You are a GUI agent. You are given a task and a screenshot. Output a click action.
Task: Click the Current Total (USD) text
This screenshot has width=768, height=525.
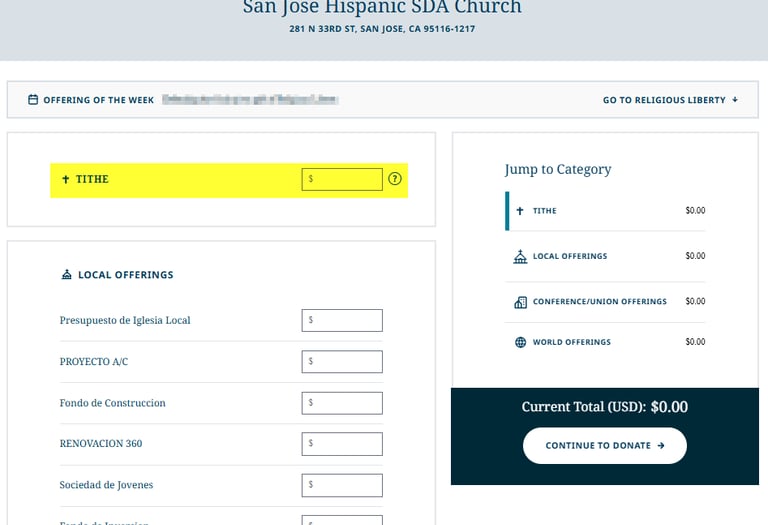coord(604,407)
